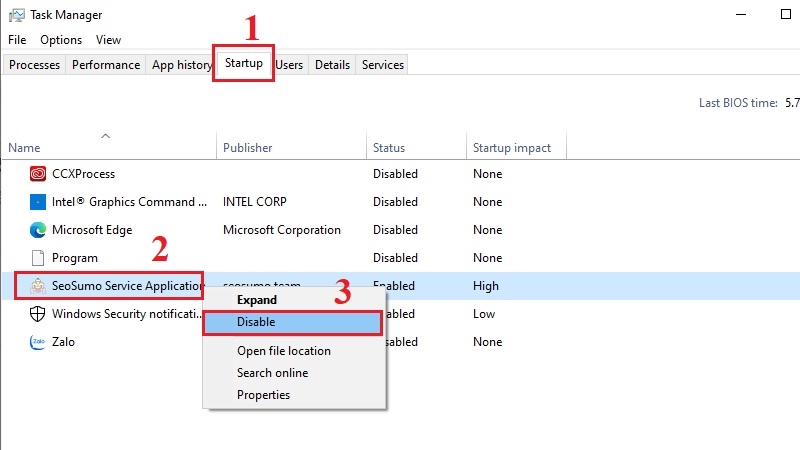This screenshot has height=450, width=800.
Task: Select the Windows Security notification row name
Action: coord(127,314)
